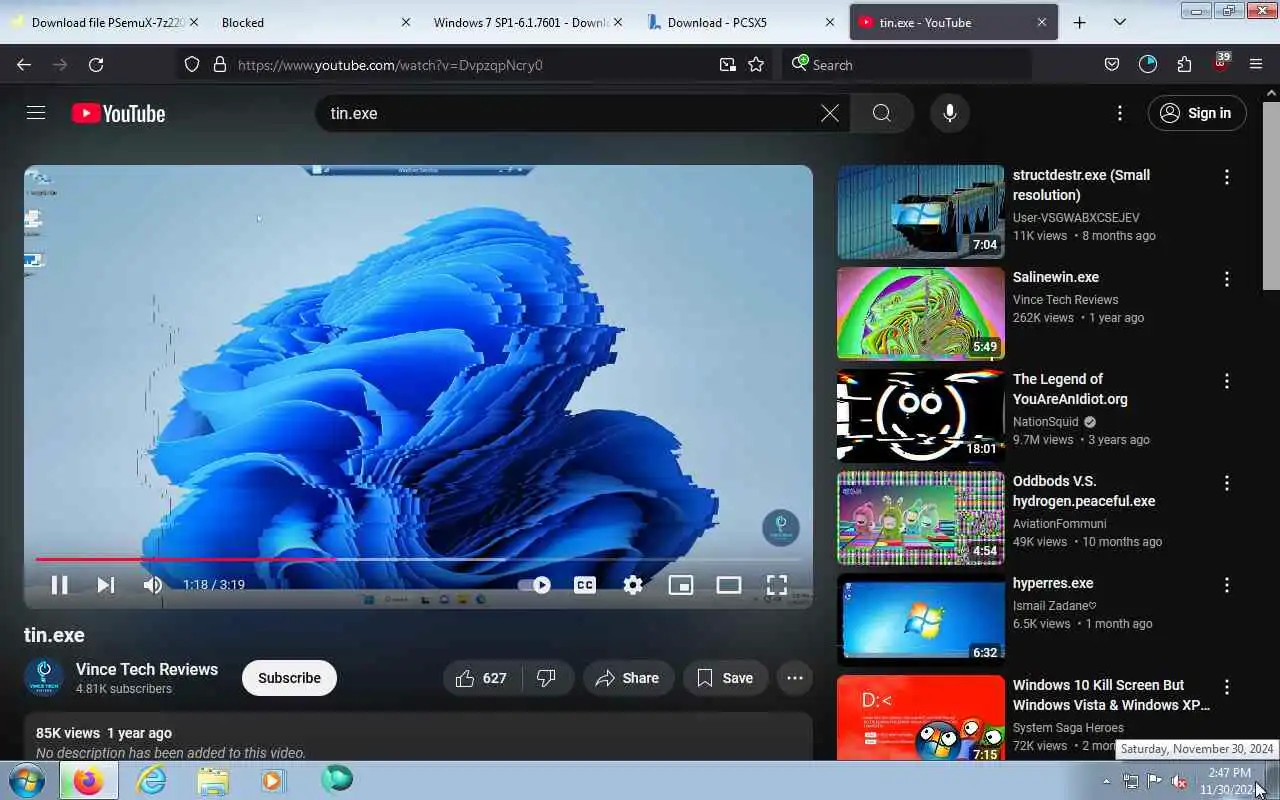Image resolution: width=1280 pixels, height=800 pixels.
Task: Toggle autoplay switch in player
Action: [x=534, y=585]
